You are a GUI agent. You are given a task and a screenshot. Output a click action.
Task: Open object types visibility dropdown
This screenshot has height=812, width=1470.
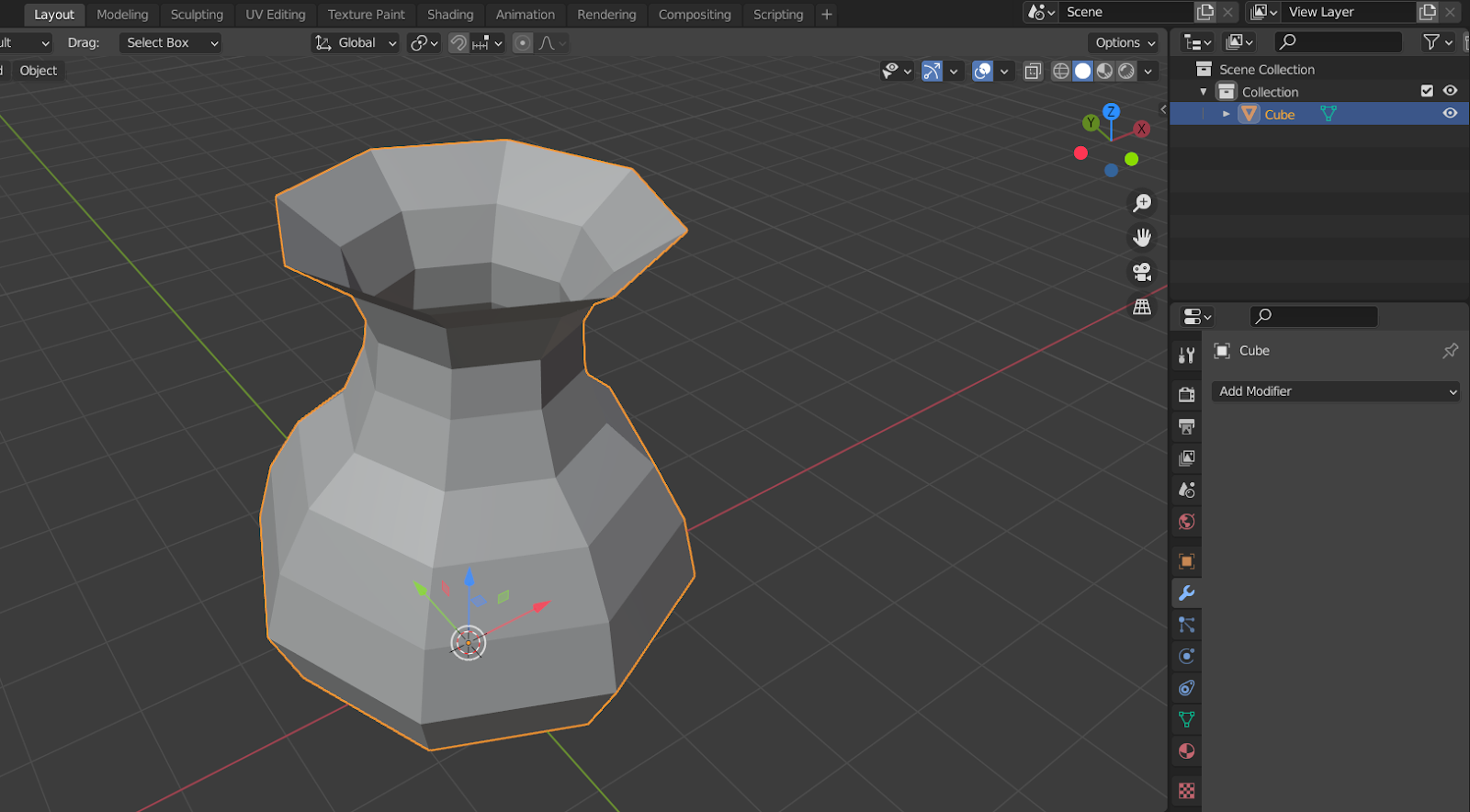click(897, 71)
